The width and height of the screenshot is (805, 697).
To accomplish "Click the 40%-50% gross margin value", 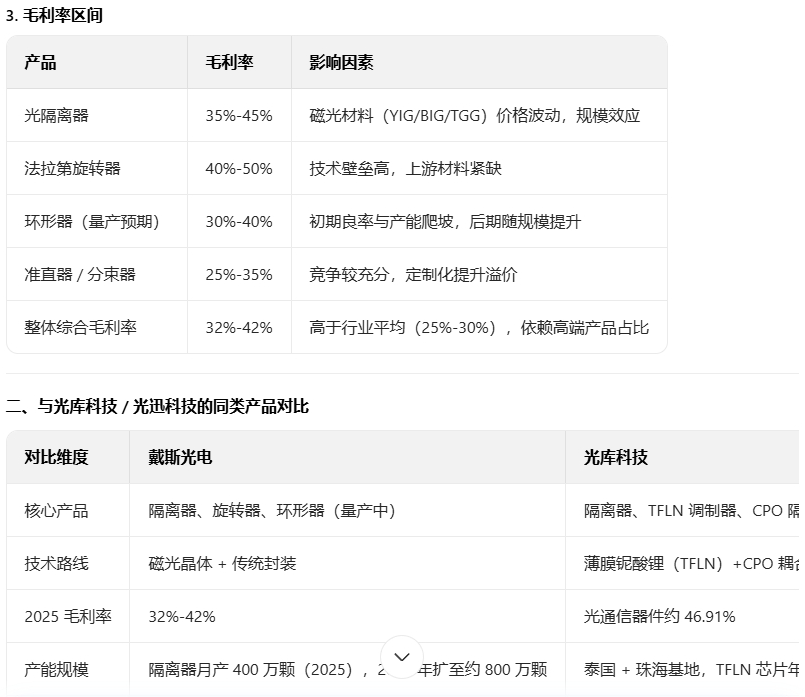I will (239, 169).
